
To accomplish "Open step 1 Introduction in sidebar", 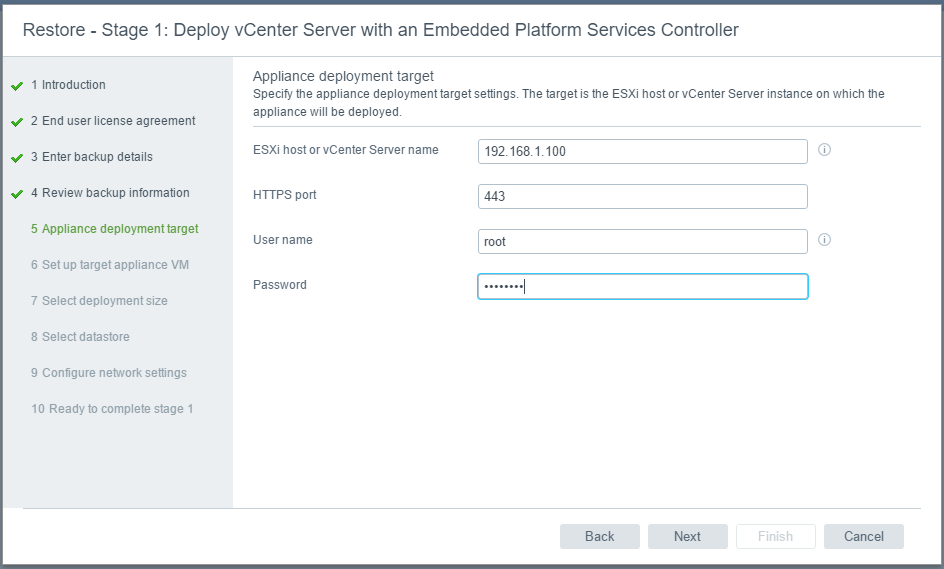I will (x=68, y=85).
